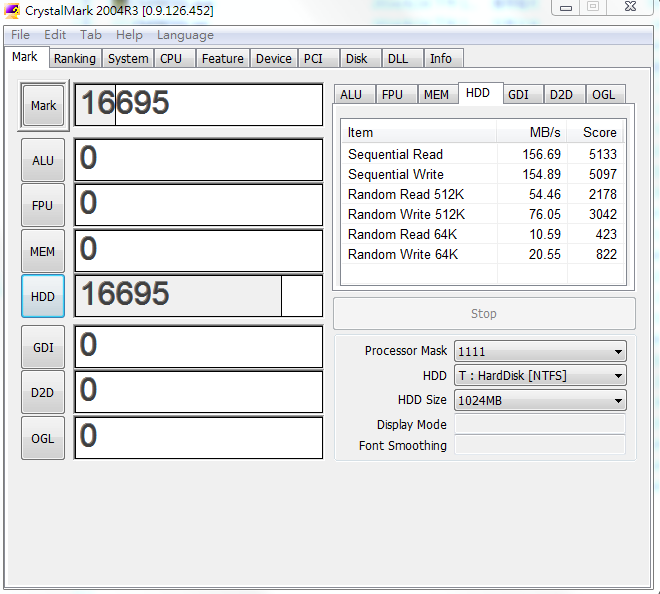This screenshot has height=594, width=660.
Task: Switch to the Feature tab
Action: tap(223, 59)
